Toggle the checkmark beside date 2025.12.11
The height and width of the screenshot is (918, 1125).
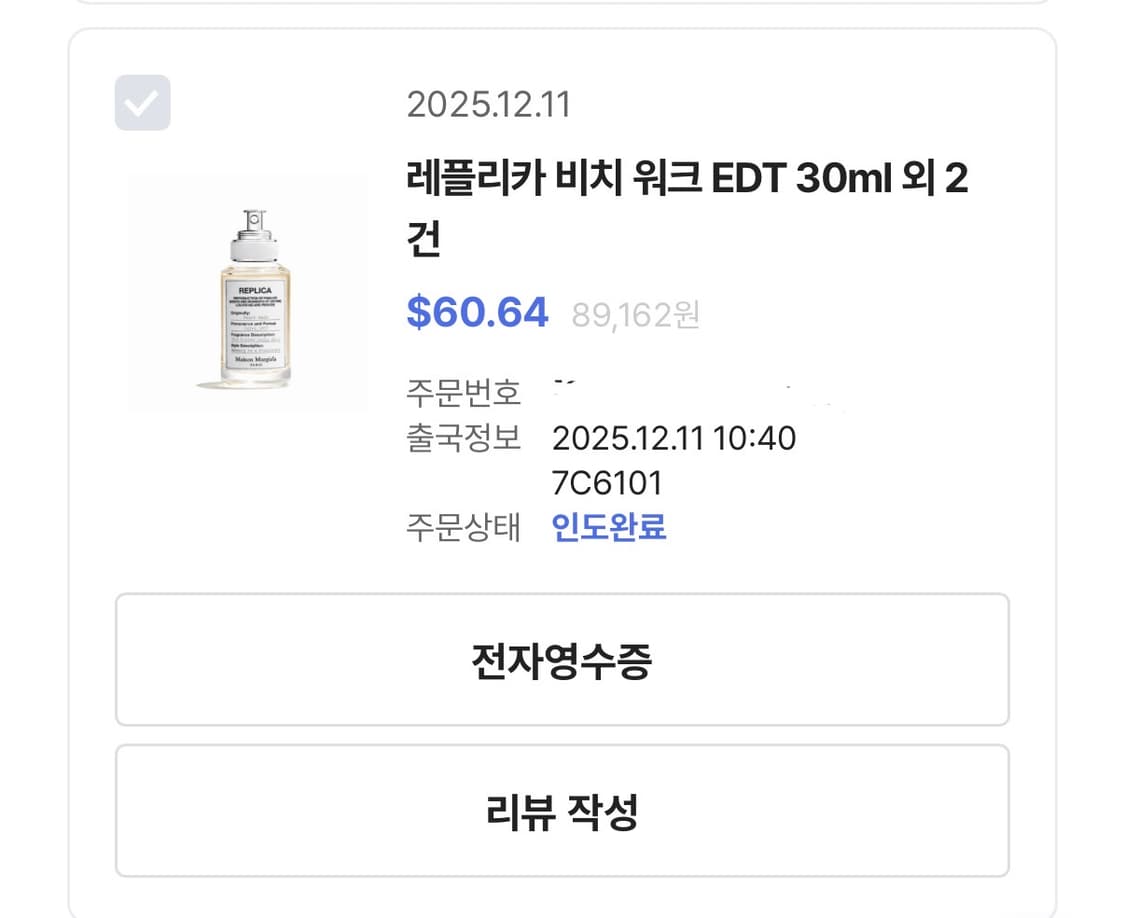tap(143, 100)
